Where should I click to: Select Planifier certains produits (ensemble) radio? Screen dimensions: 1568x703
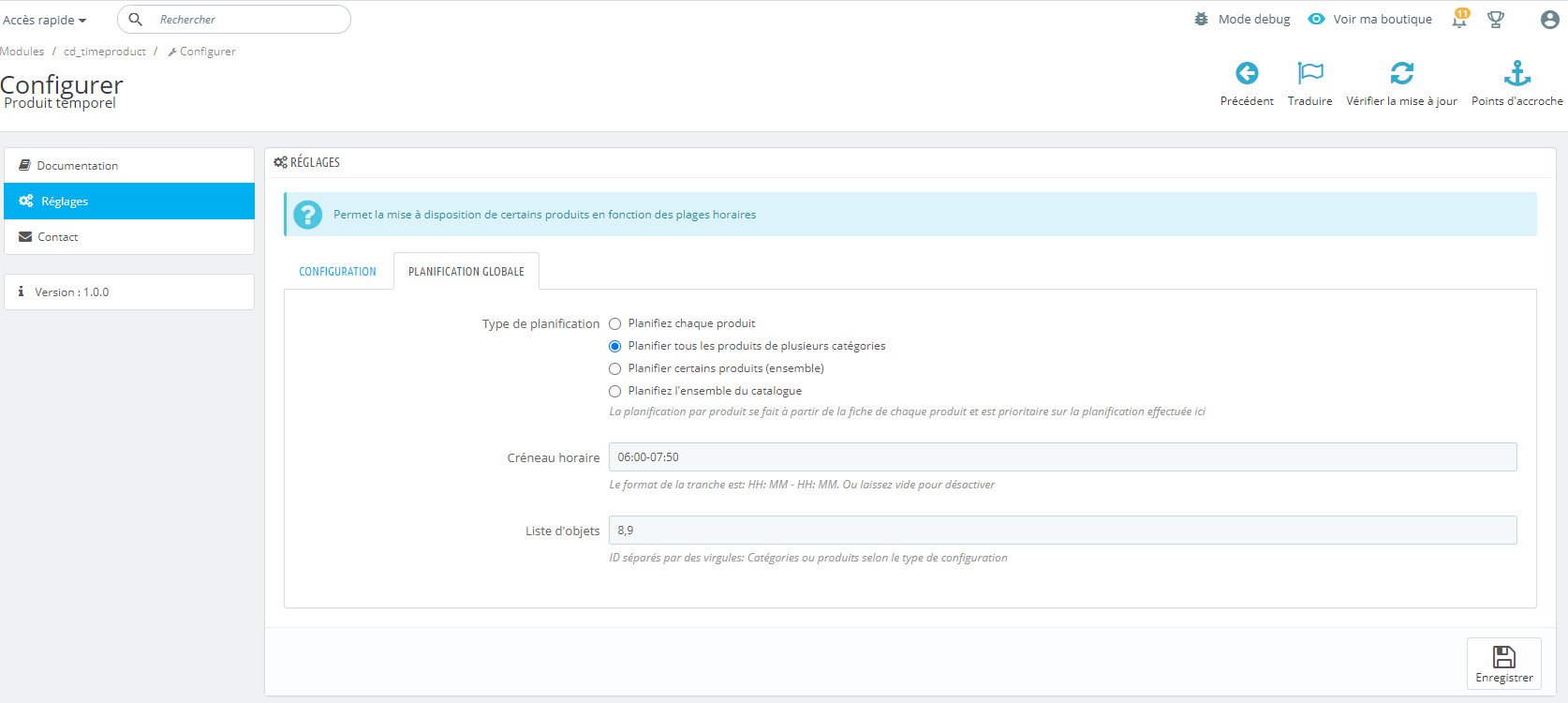click(x=615, y=369)
